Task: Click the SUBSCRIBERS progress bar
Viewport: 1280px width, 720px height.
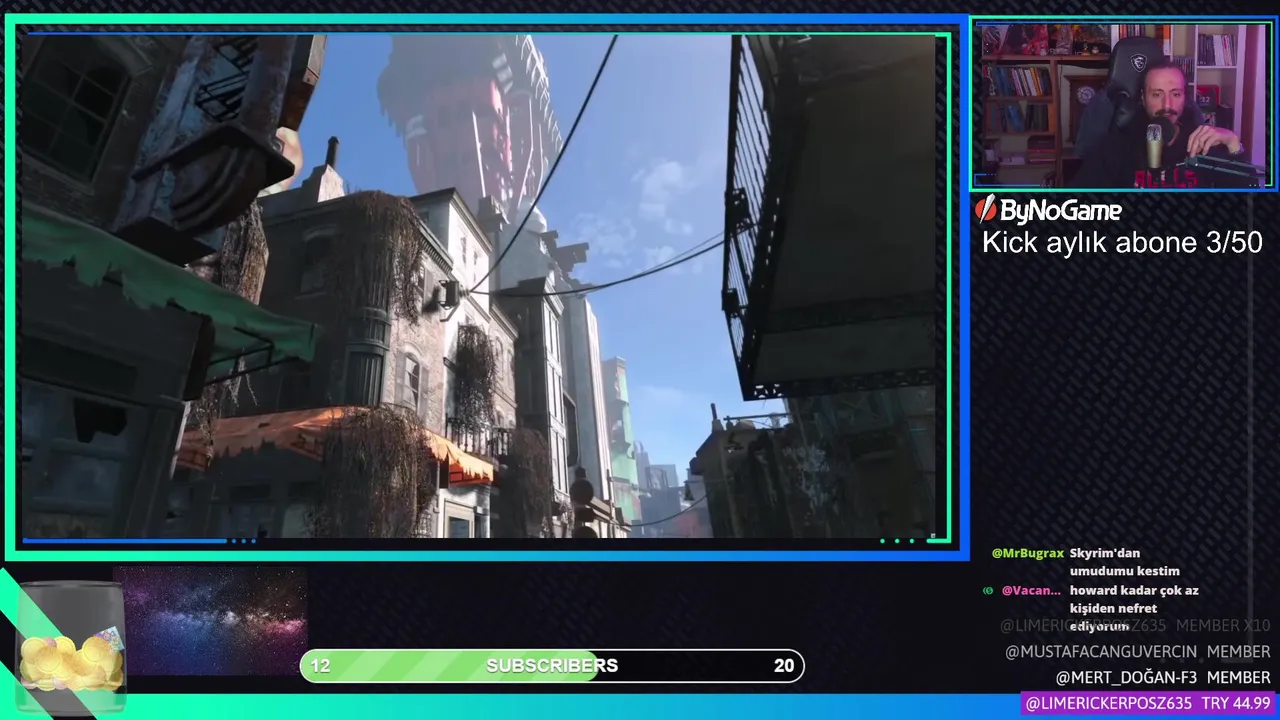Action: [552, 666]
